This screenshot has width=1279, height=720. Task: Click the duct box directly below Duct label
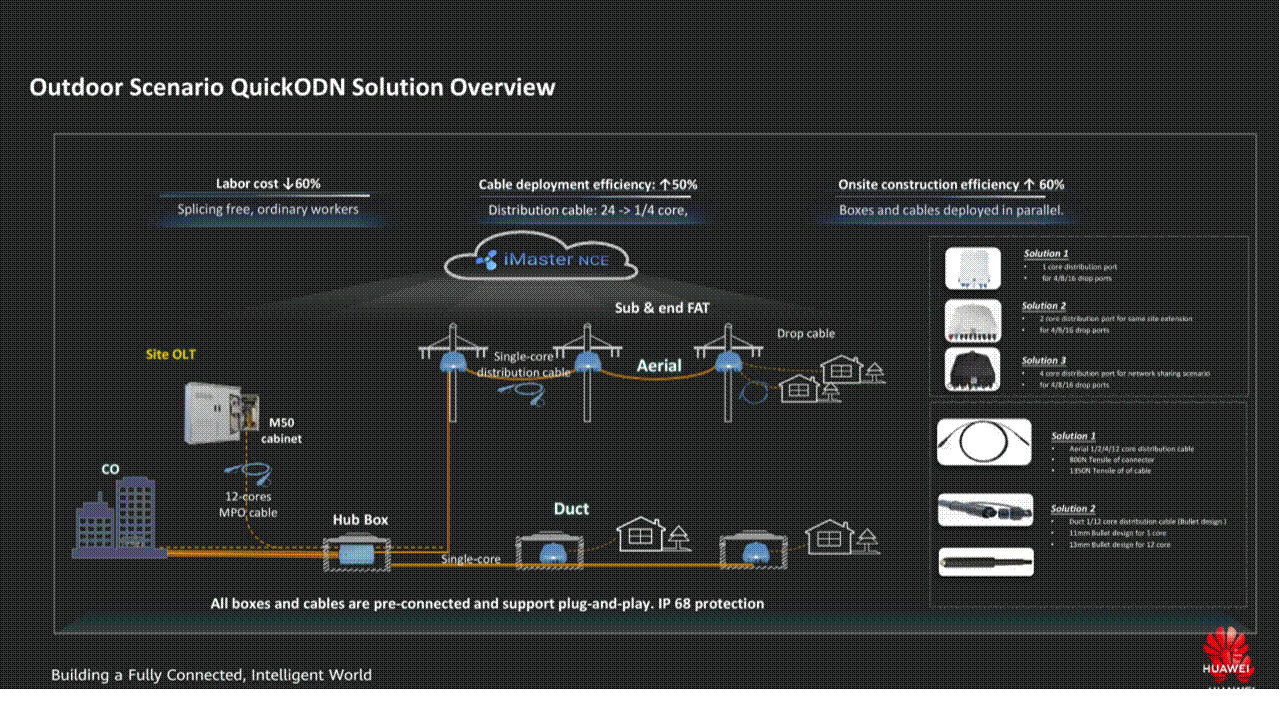pyautogui.click(x=549, y=551)
